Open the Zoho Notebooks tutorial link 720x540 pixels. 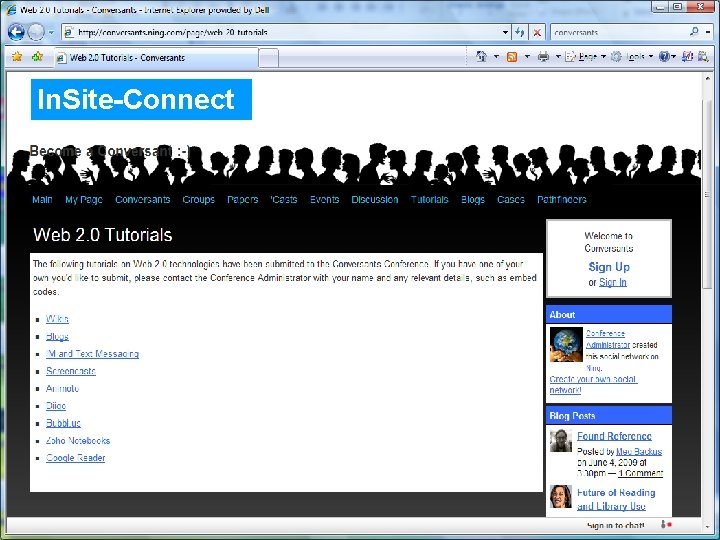tap(78, 440)
